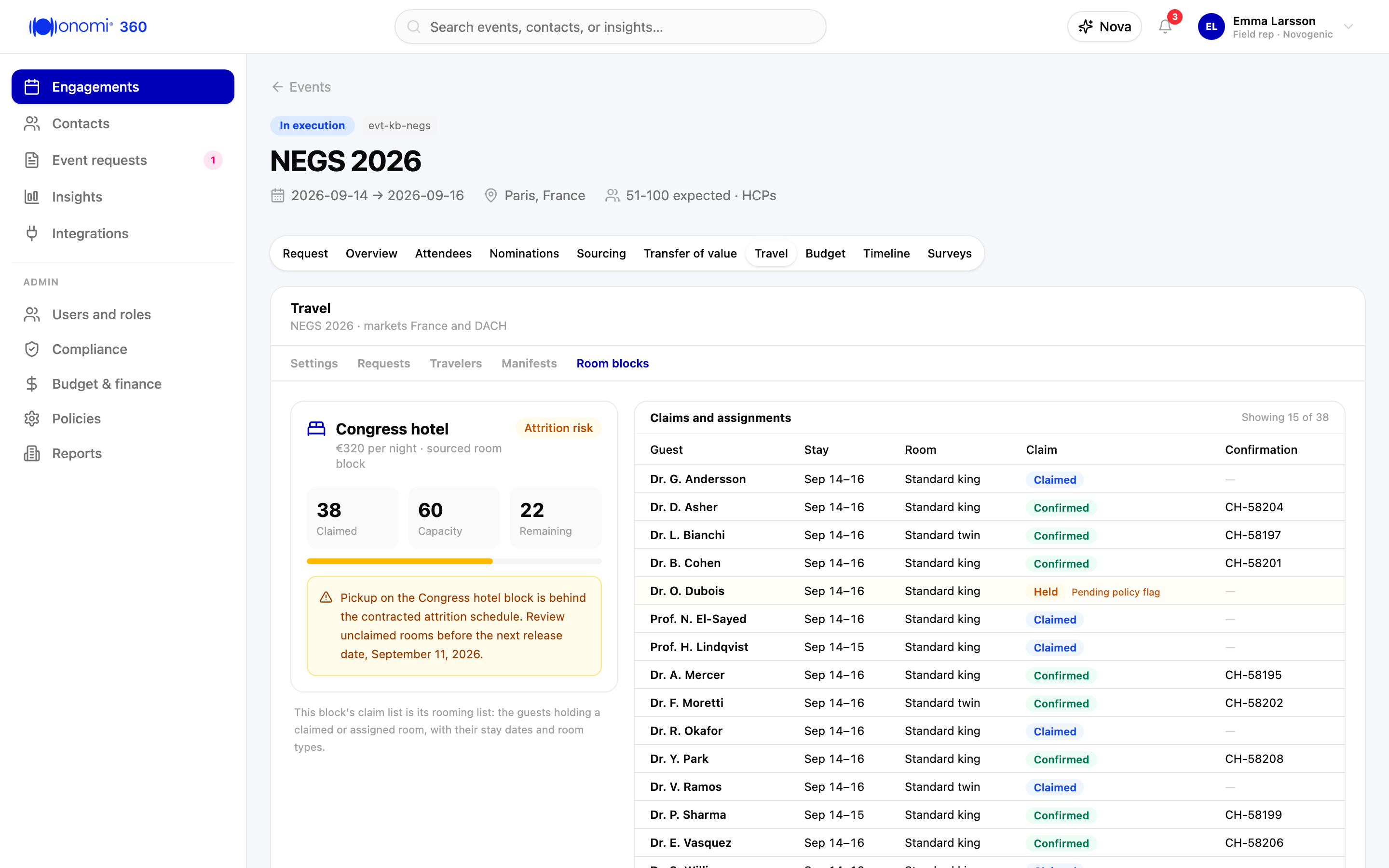The width and height of the screenshot is (1389, 868).
Task: Click confirmation number CH-58204
Action: pyautogui.click(x=1254, y=507)
